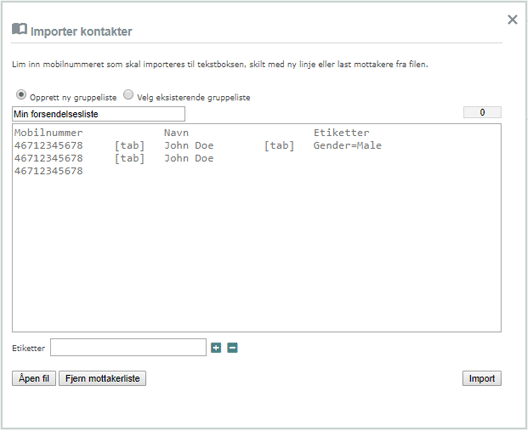The image size is (528, 430).
Task: Click the plus icon next to Etiketter
Action: 216,348
